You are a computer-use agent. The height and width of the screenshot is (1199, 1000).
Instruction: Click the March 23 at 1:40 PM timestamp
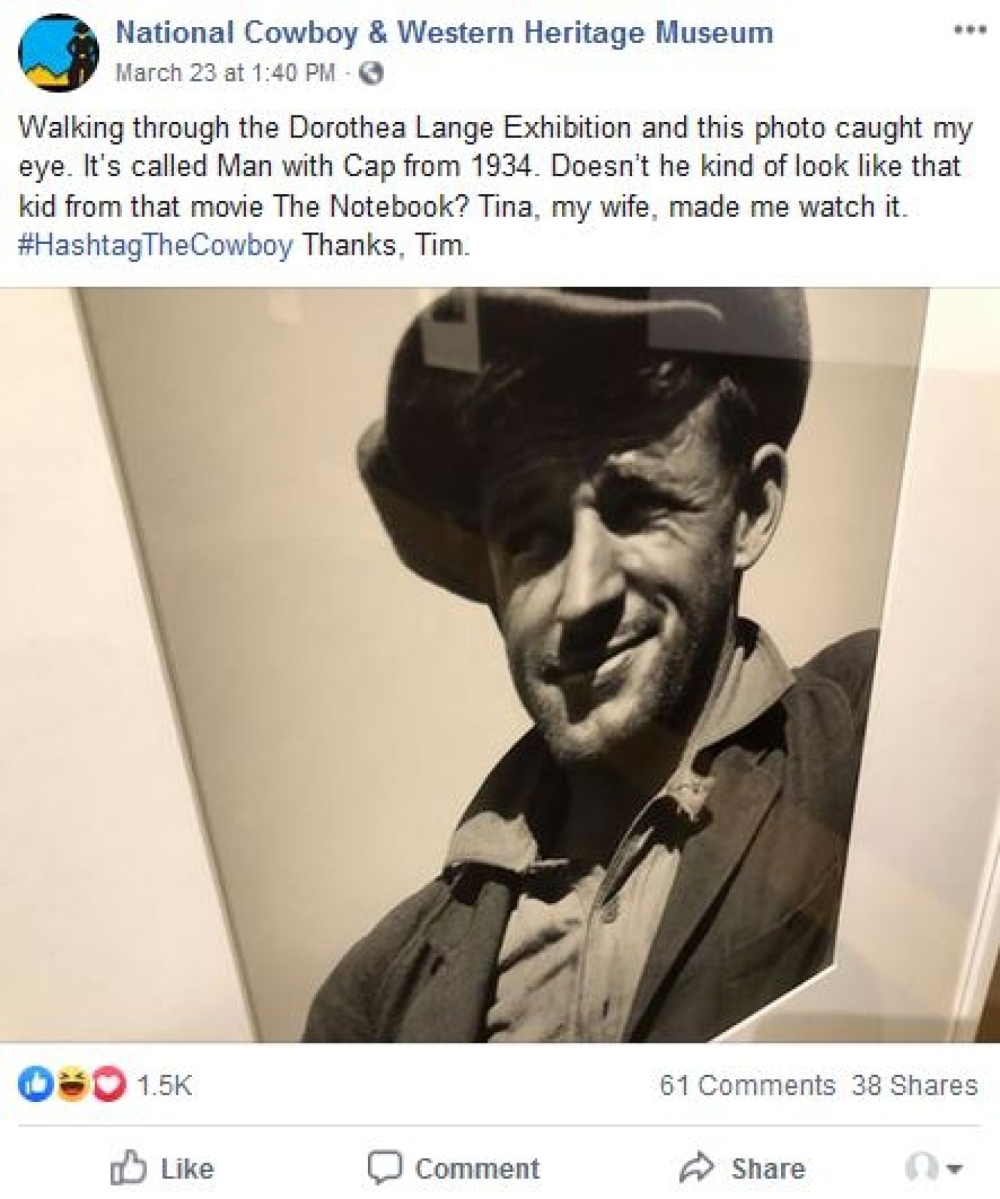point(226,74)
